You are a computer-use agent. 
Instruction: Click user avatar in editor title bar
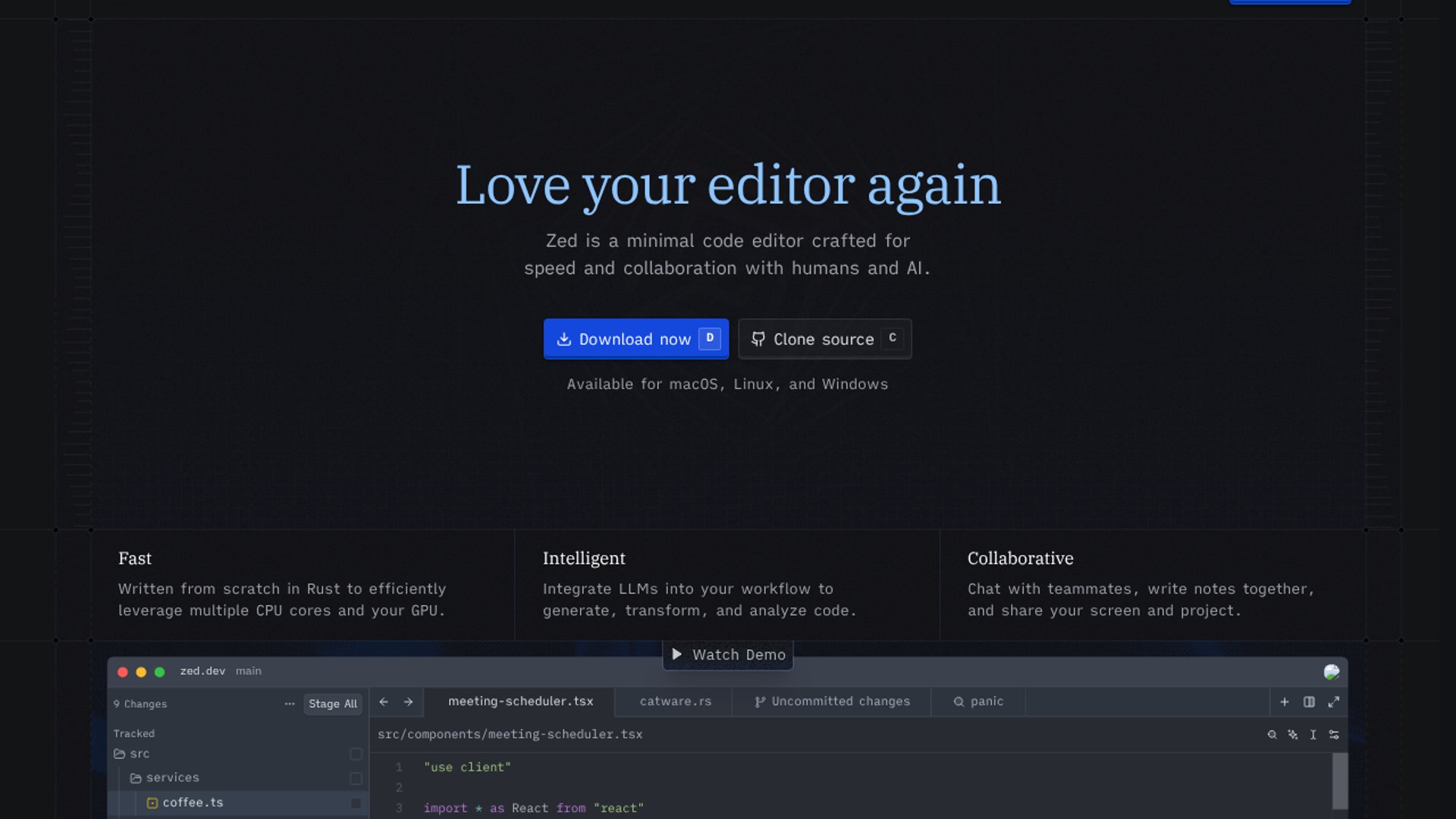click(1331, 672)
